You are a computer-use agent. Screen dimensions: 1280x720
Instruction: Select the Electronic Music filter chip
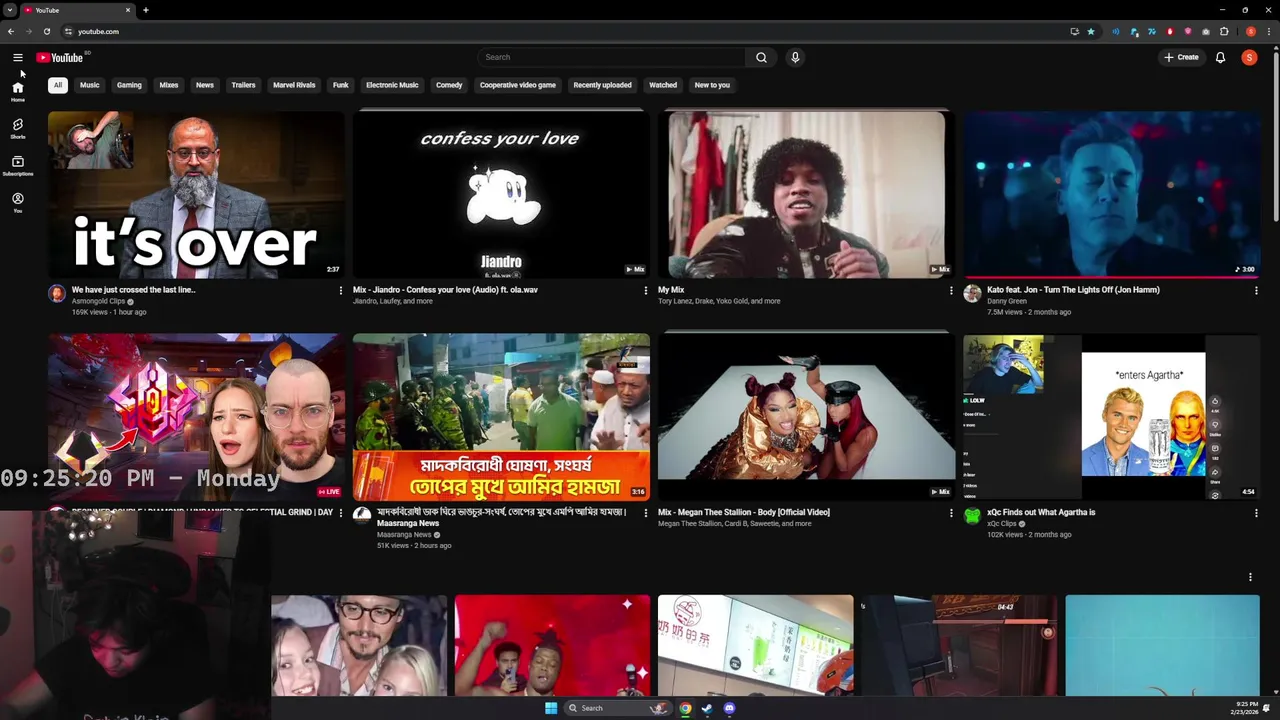point(392,85)
